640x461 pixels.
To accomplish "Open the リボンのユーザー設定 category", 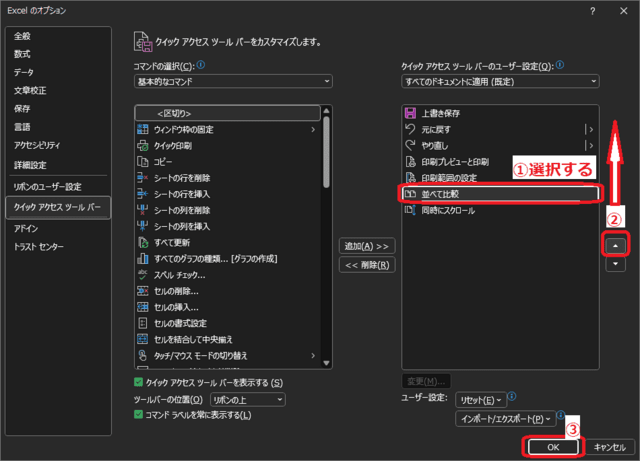I will (46, 187).
